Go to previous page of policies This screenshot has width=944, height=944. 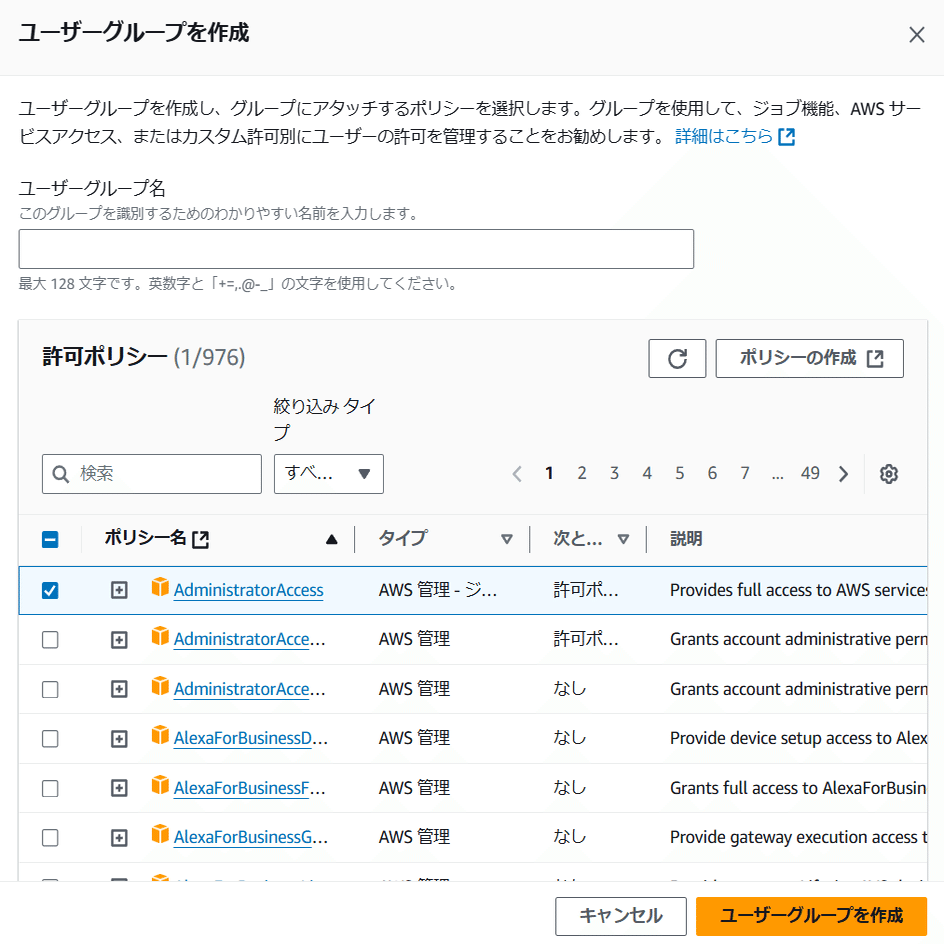coord(517,474)
